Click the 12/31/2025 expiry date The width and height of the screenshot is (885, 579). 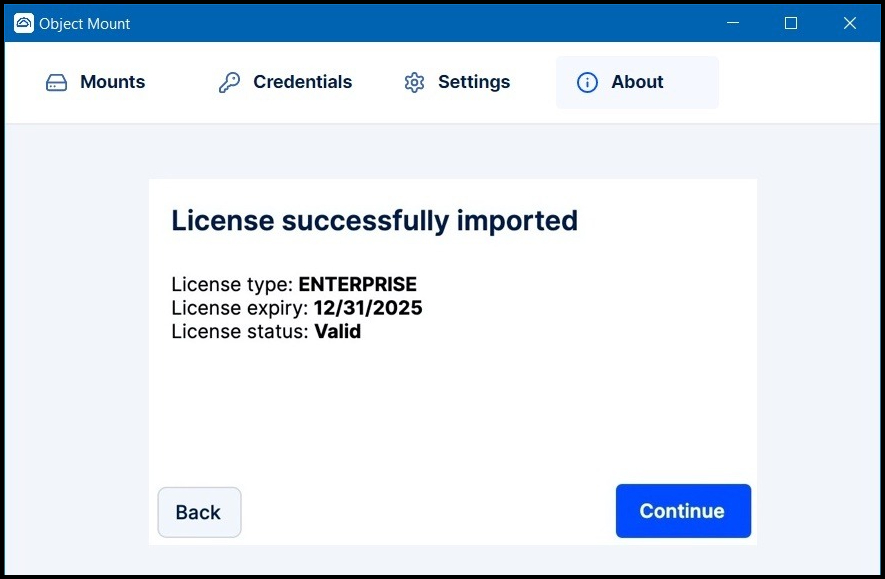(x=367, y=308)
